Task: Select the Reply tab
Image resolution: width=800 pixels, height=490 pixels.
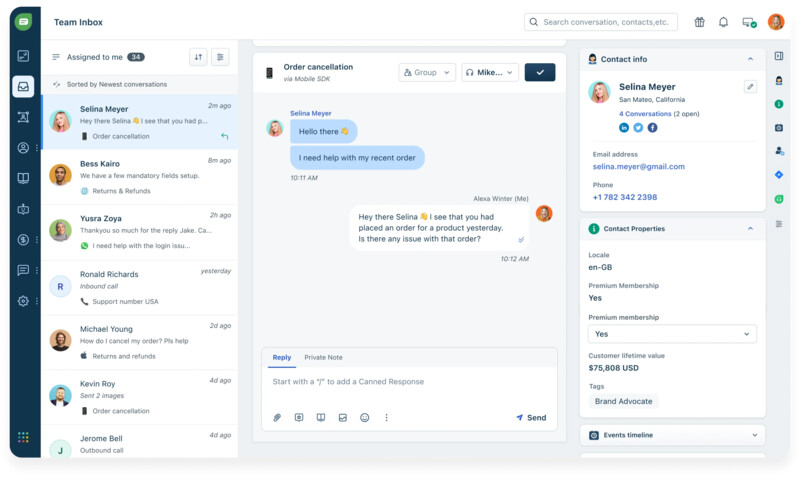Action: [281, 357]
